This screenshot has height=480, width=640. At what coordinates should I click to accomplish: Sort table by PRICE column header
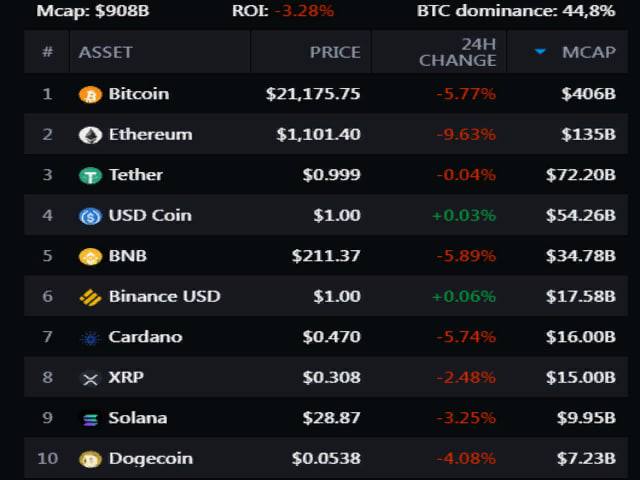(335, 52)
